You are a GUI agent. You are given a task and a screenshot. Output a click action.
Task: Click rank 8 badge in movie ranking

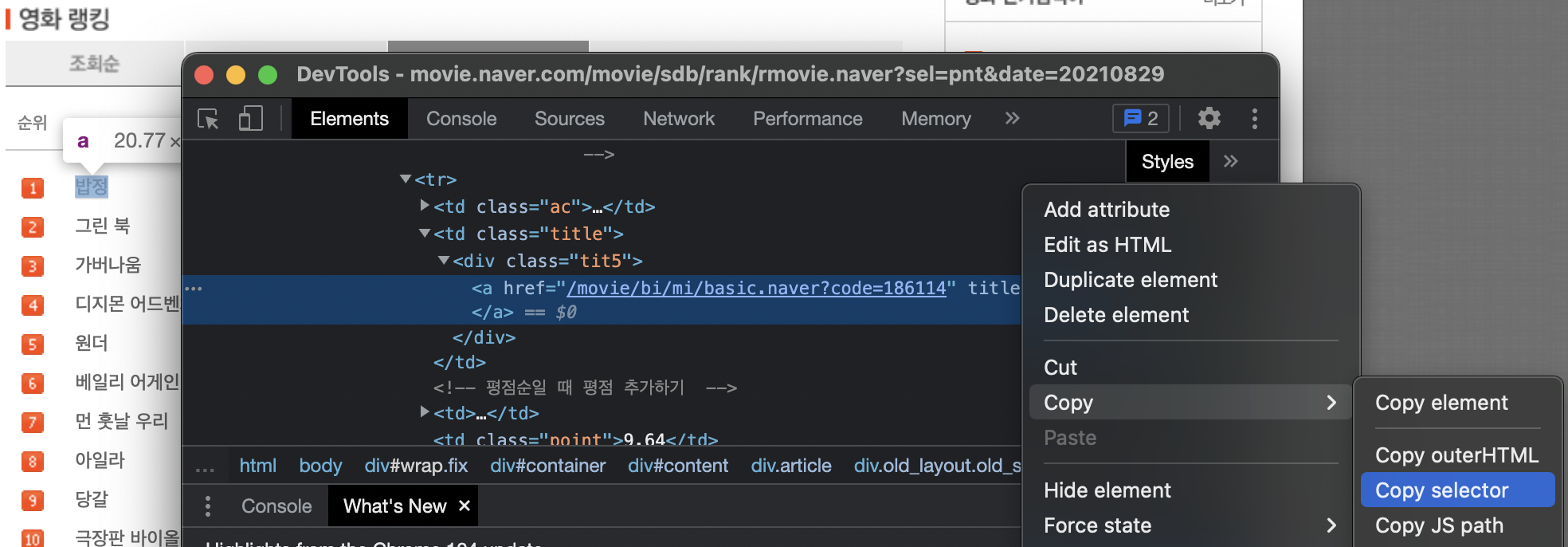click(x=32, y=462)
